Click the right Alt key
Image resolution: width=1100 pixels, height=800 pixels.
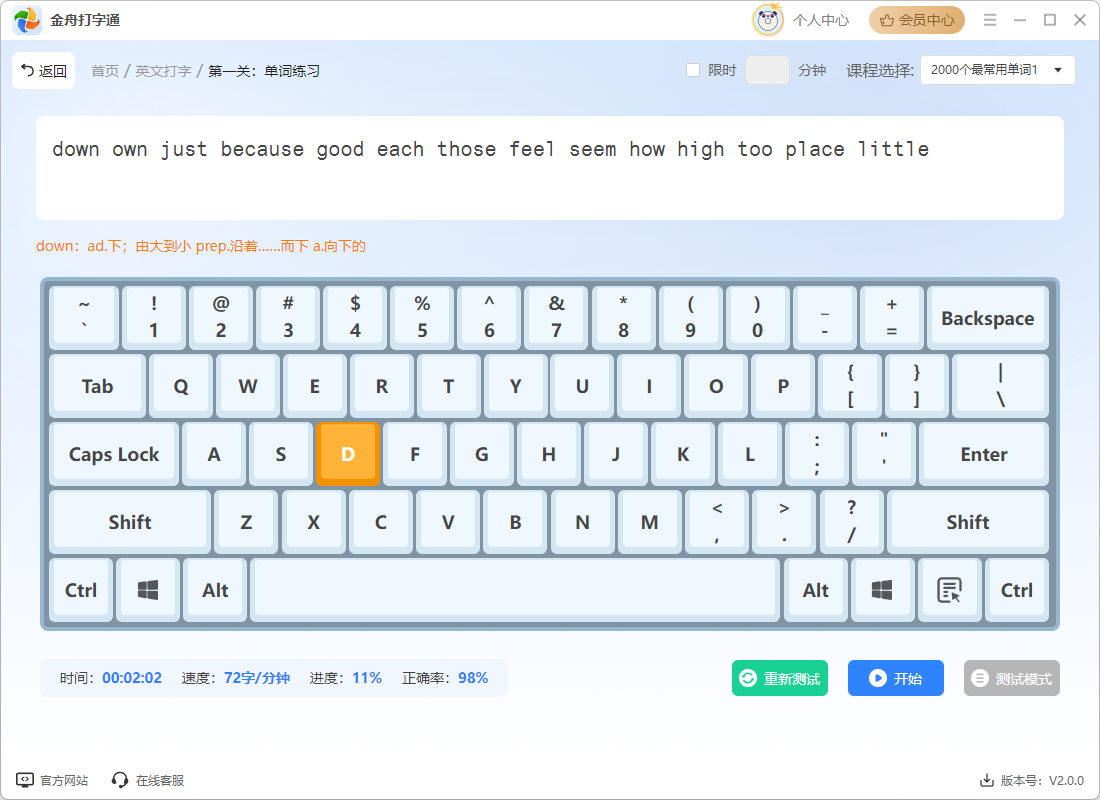815,590
